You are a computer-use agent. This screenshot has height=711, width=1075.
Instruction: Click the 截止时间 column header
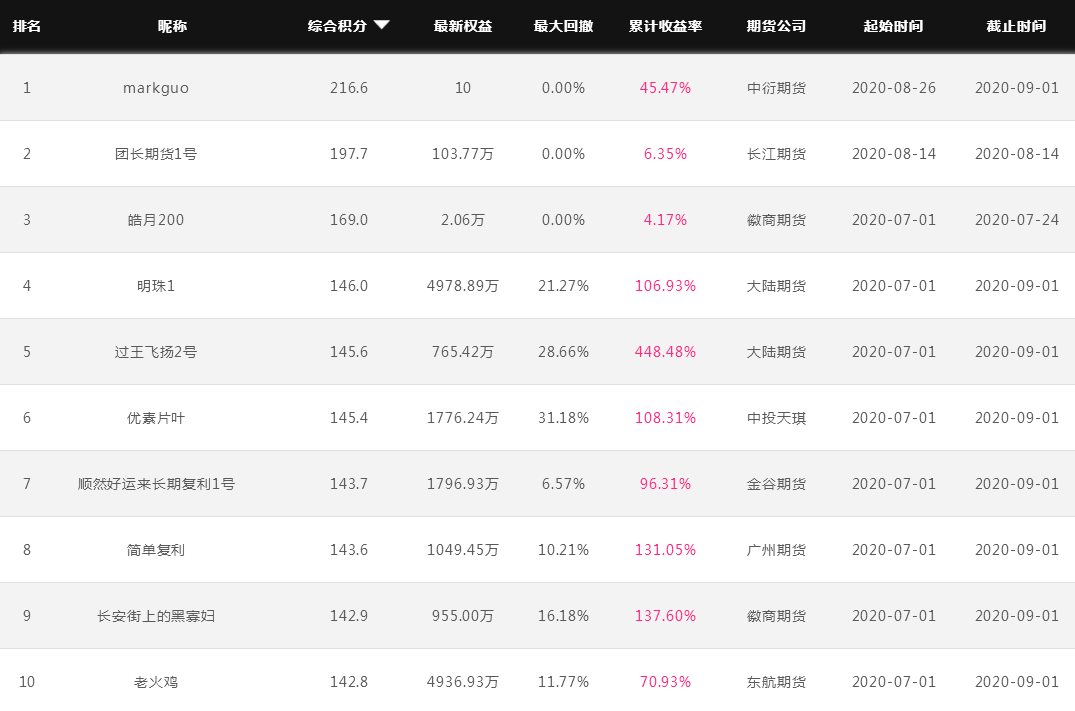click(1016, 26)
